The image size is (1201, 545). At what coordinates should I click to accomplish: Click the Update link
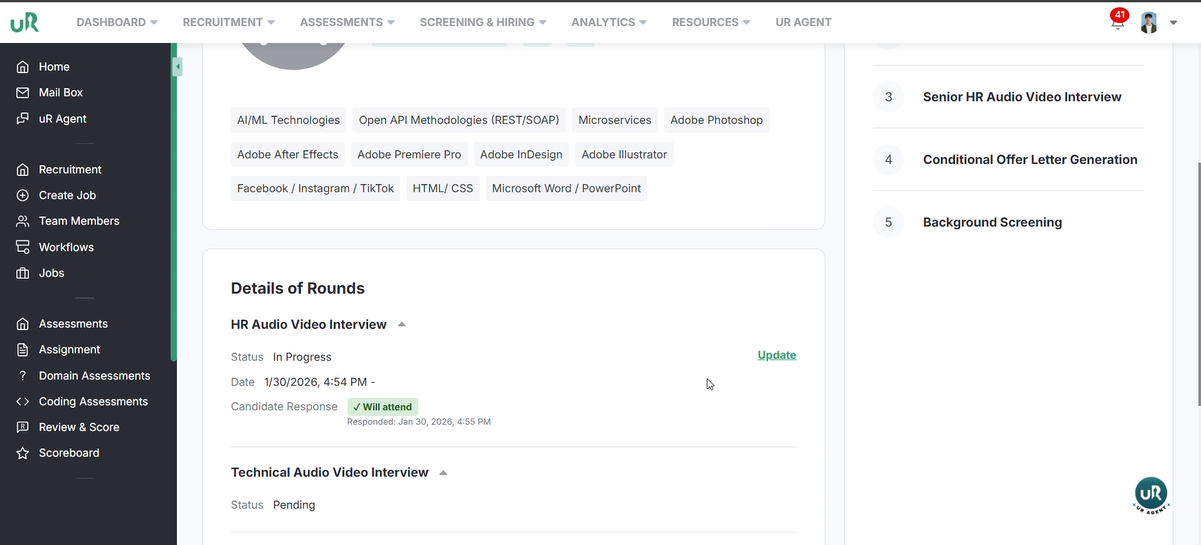(777, 355)
